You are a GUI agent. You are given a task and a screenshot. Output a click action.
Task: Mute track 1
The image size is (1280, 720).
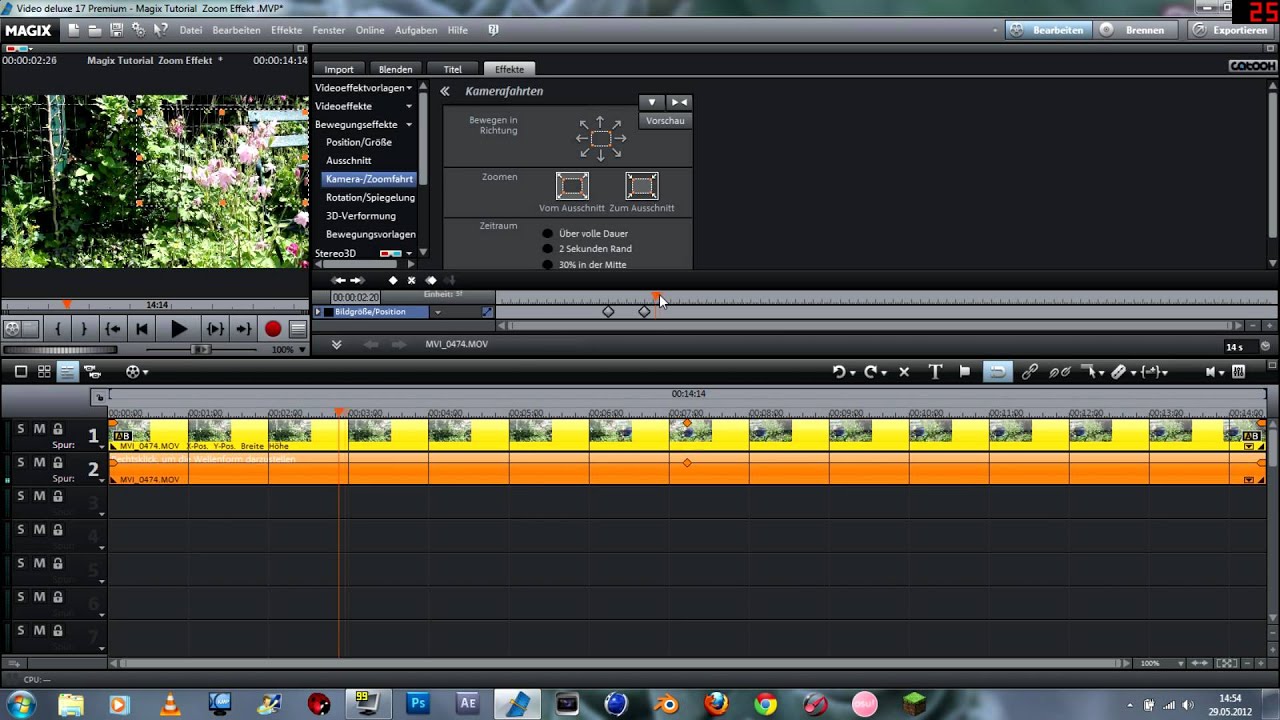[x=39, y=429]
